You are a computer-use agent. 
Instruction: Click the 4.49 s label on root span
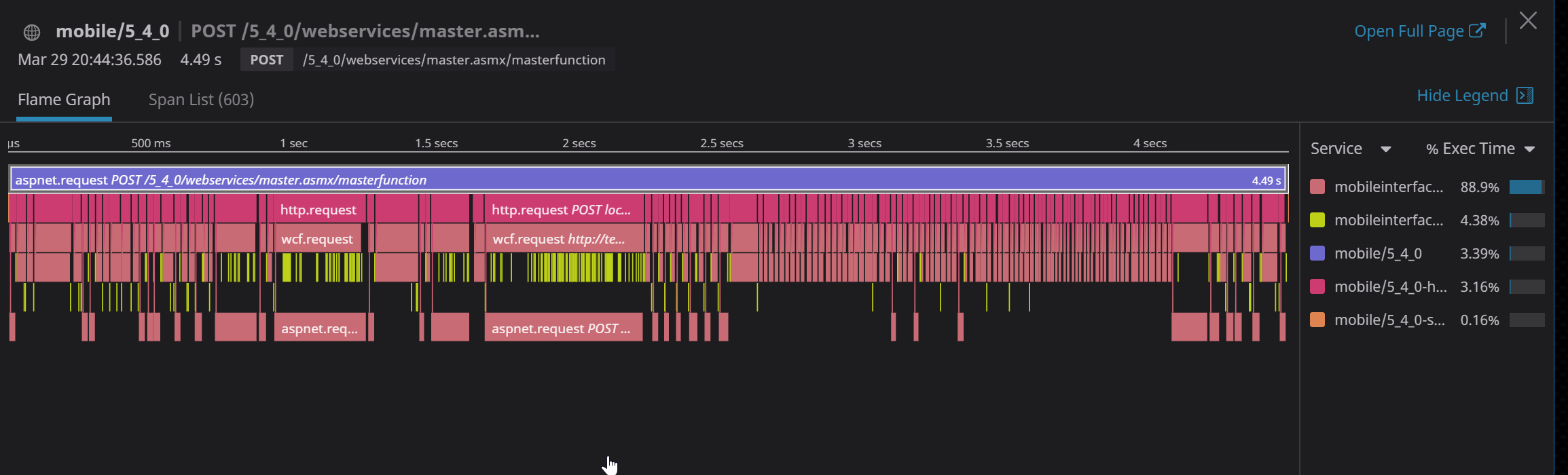click(x=1266, y=180)
